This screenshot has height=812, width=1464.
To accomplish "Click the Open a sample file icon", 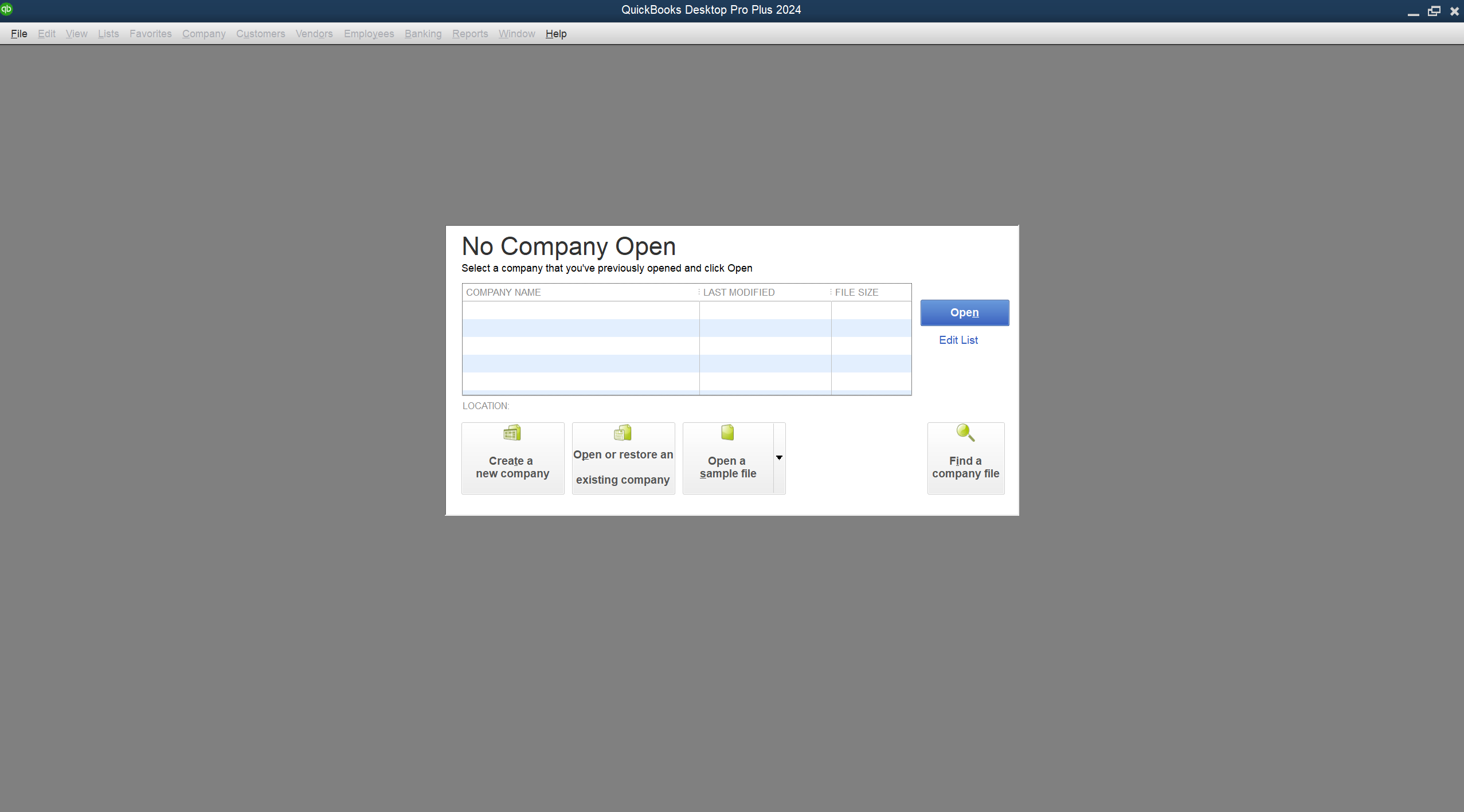I will click(x=727, y=433).
